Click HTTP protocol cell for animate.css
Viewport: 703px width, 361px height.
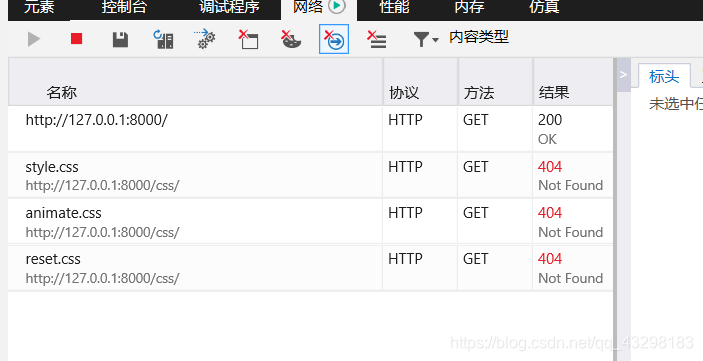pyautogui.click(x=421, y=221)
